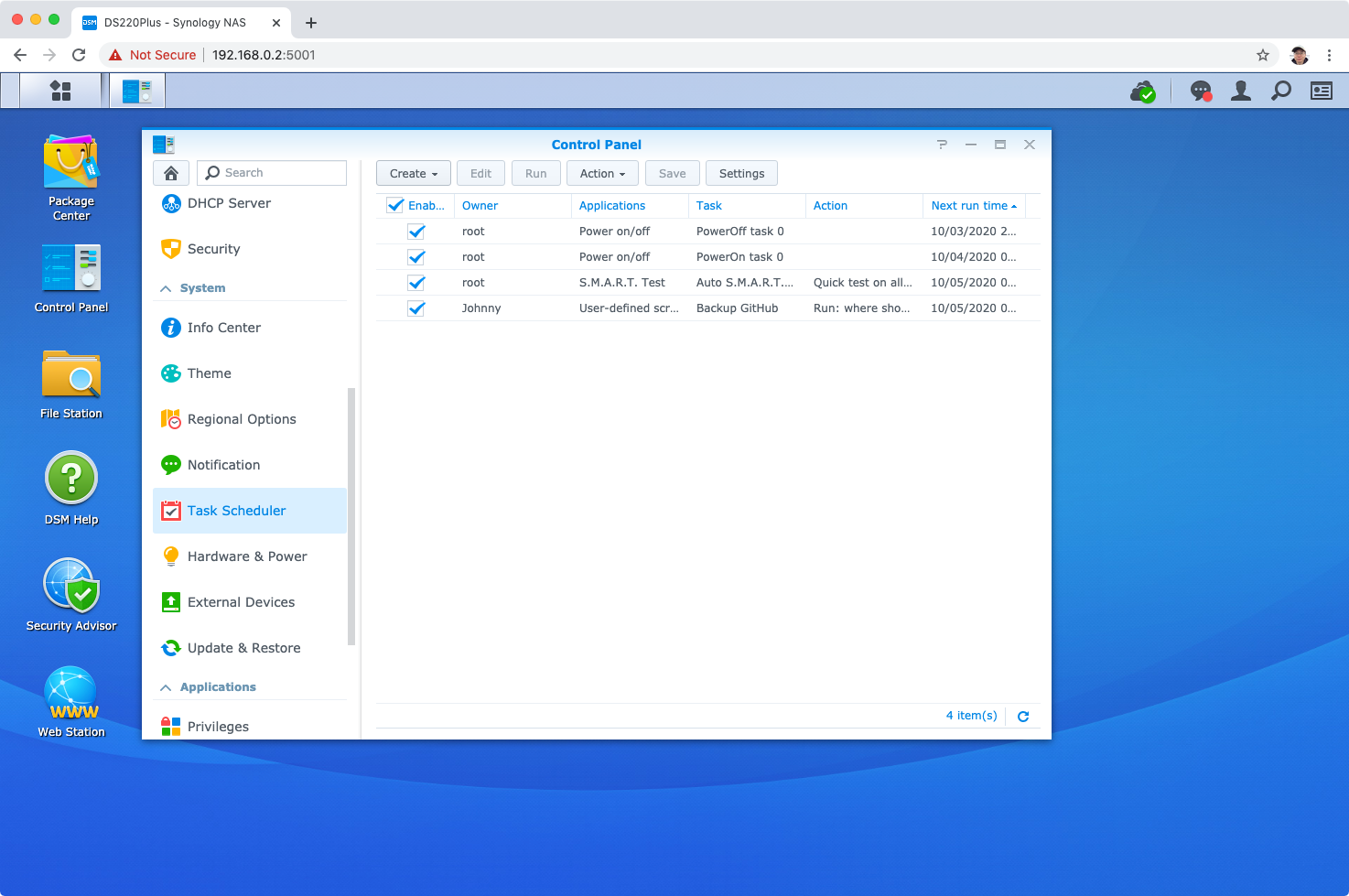Uncheck PowerOff task 0 enabled checkbox

pos(416,232)
